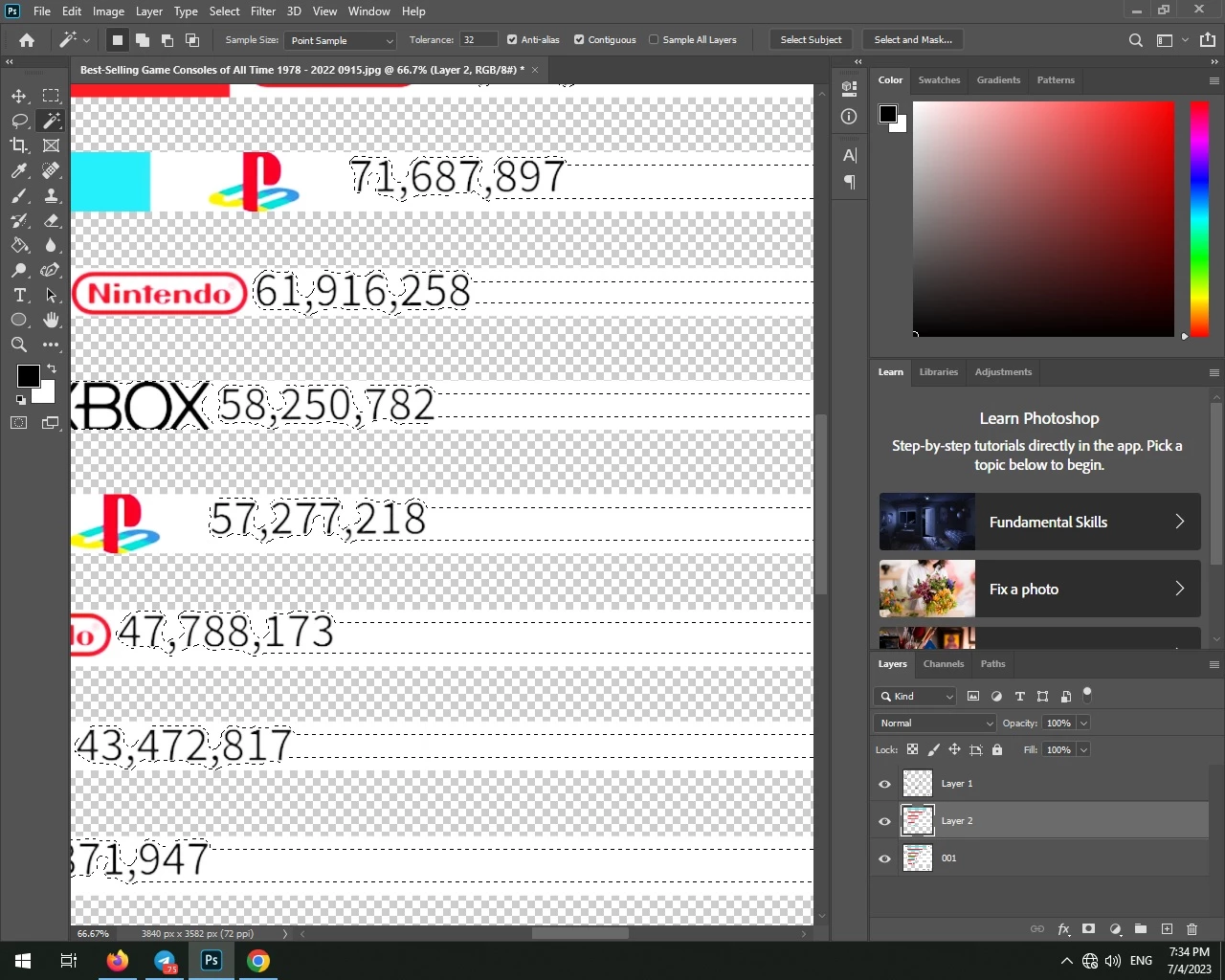This screenshot has height=980, width=1225.
Task: Toggle lock all padlock
Action: pos(997,750)
